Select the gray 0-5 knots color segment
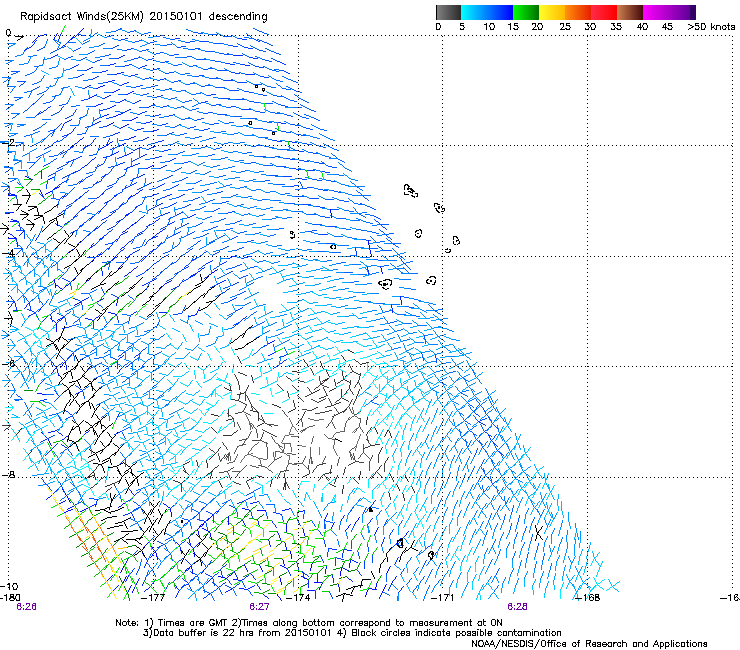740x650 pixels. tap(448, 12)
